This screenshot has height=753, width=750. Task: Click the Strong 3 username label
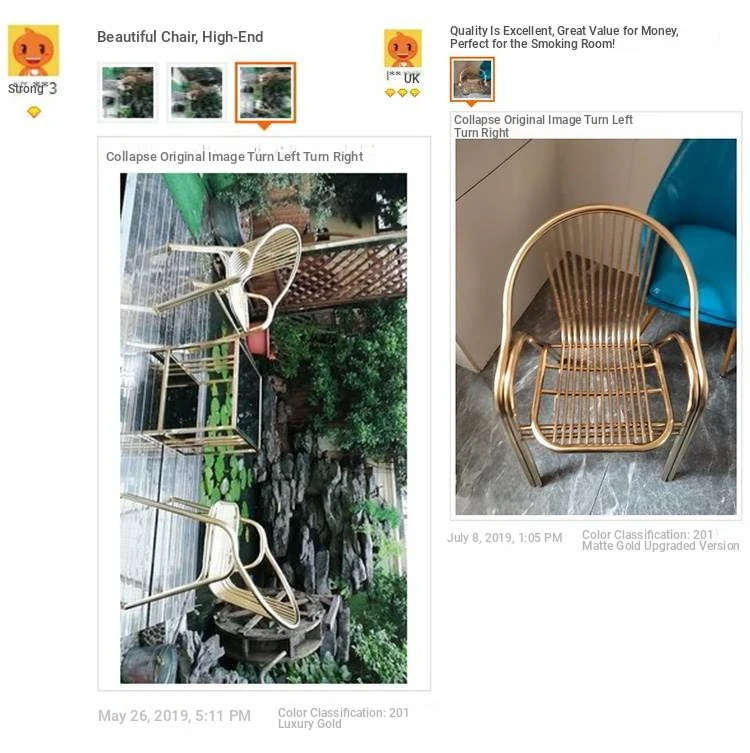[x=32, y=89]
